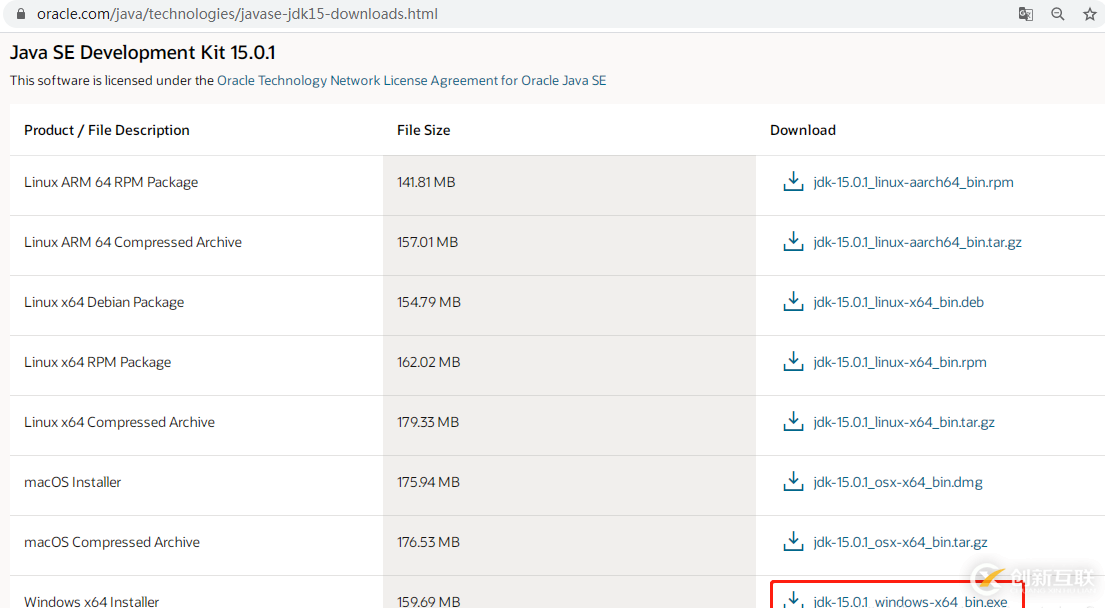Bookmark this page with the star icon

[x=1090, y=14]
